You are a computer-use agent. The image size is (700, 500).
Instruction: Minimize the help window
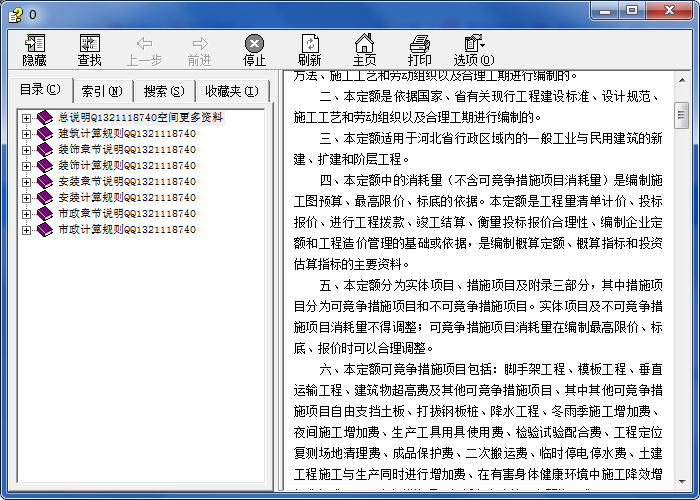(605, 11)
